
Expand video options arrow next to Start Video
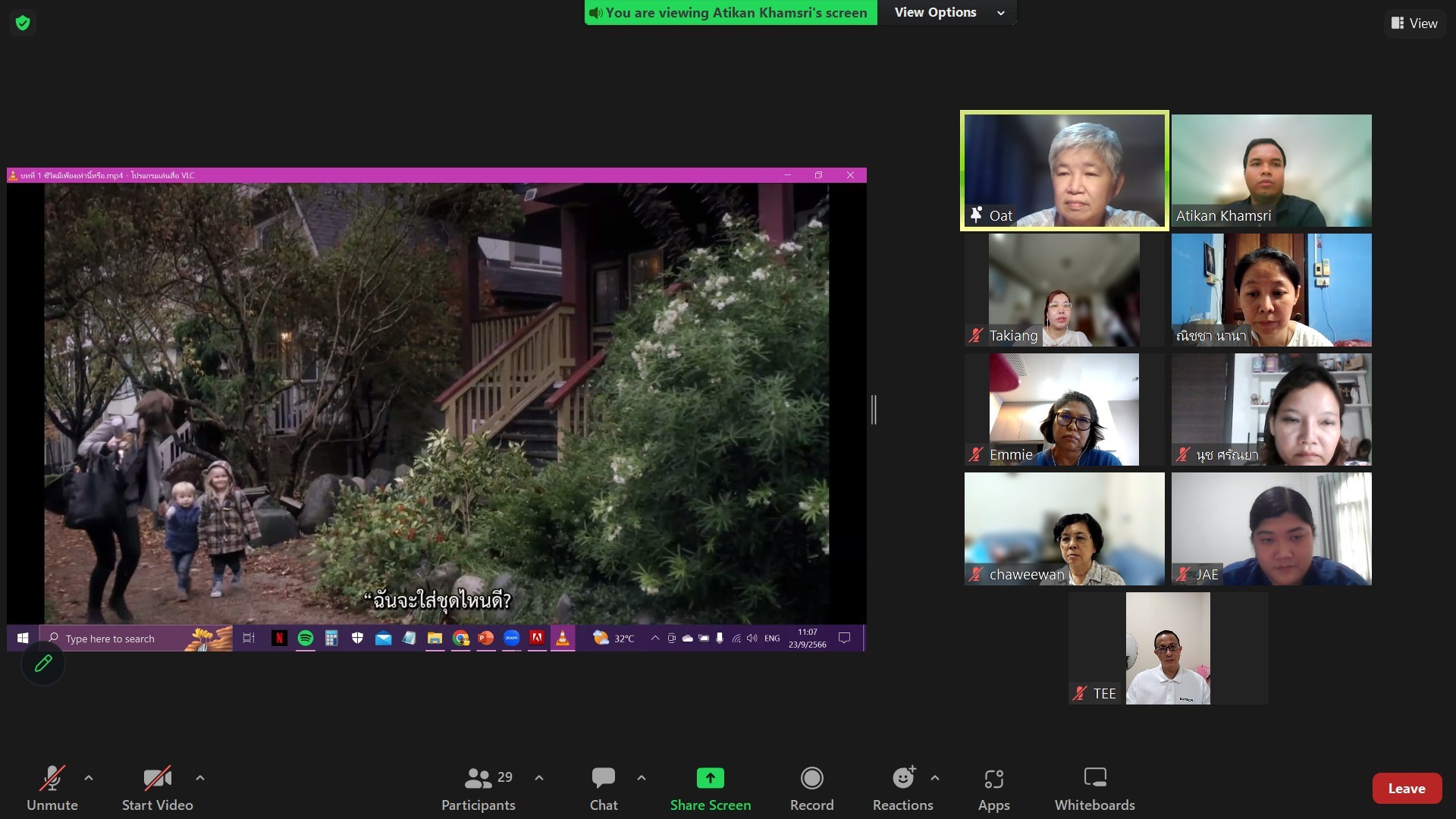(x=200, y=778)
